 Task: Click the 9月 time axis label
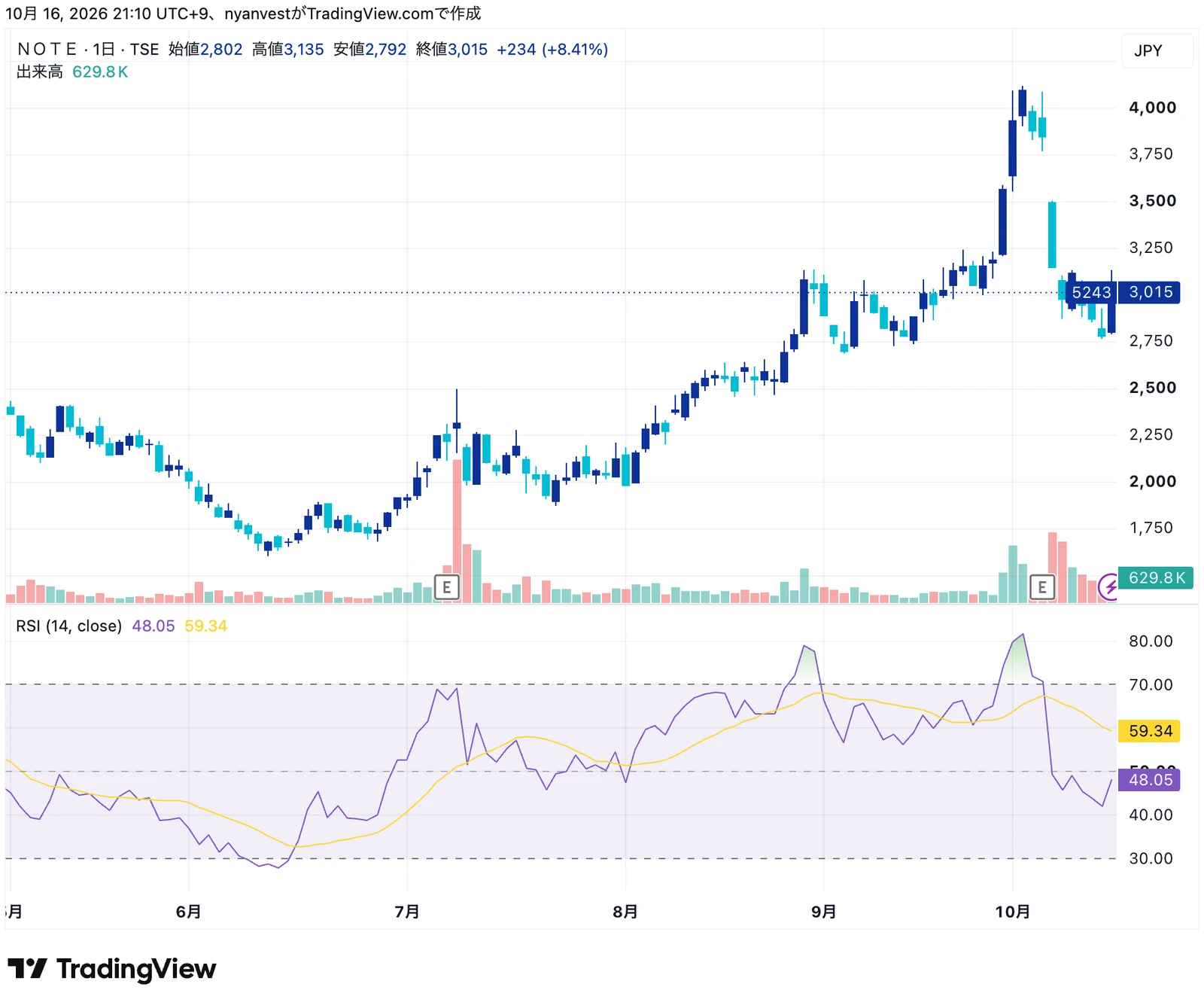(824, 912)
